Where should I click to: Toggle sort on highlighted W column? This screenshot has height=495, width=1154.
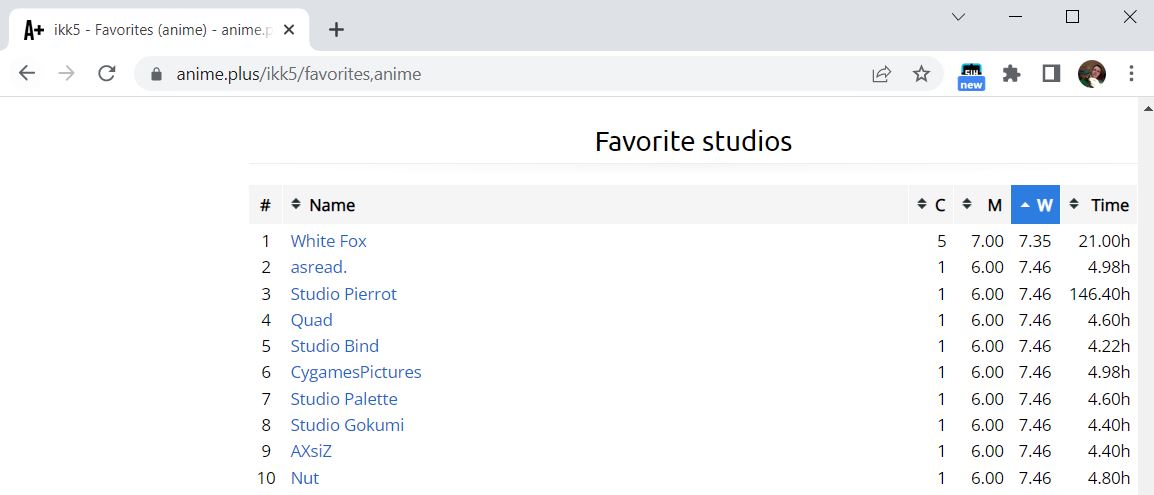(1035, 205)
